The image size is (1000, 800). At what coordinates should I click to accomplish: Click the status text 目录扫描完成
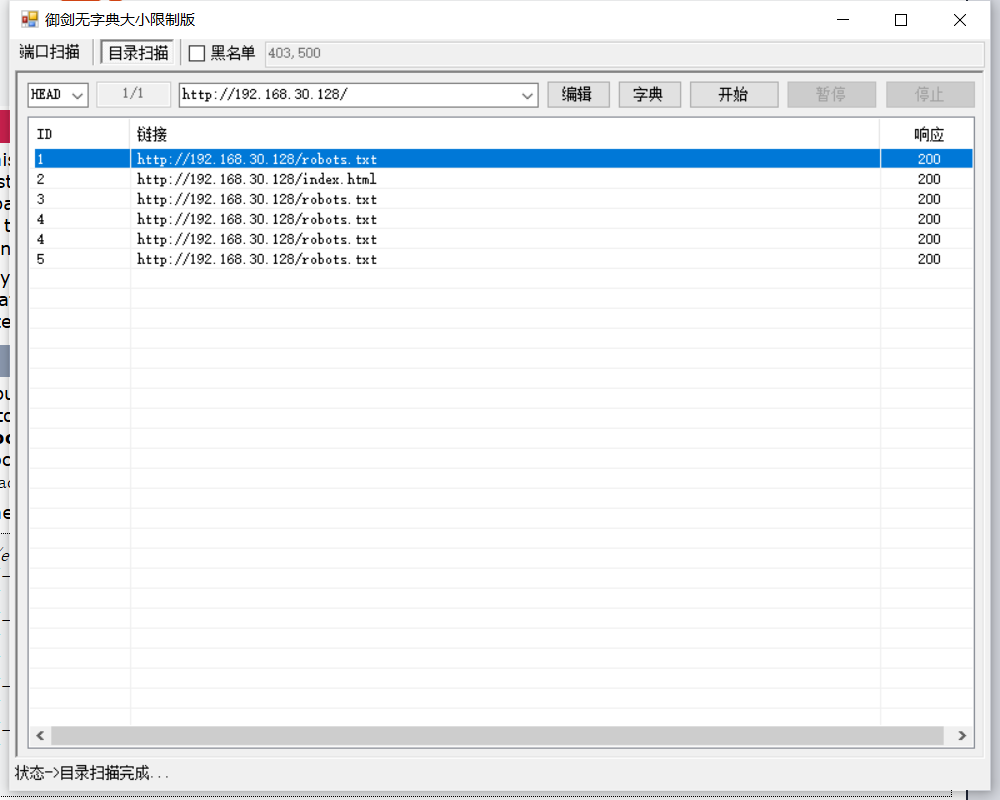click(x=104, y=773)
